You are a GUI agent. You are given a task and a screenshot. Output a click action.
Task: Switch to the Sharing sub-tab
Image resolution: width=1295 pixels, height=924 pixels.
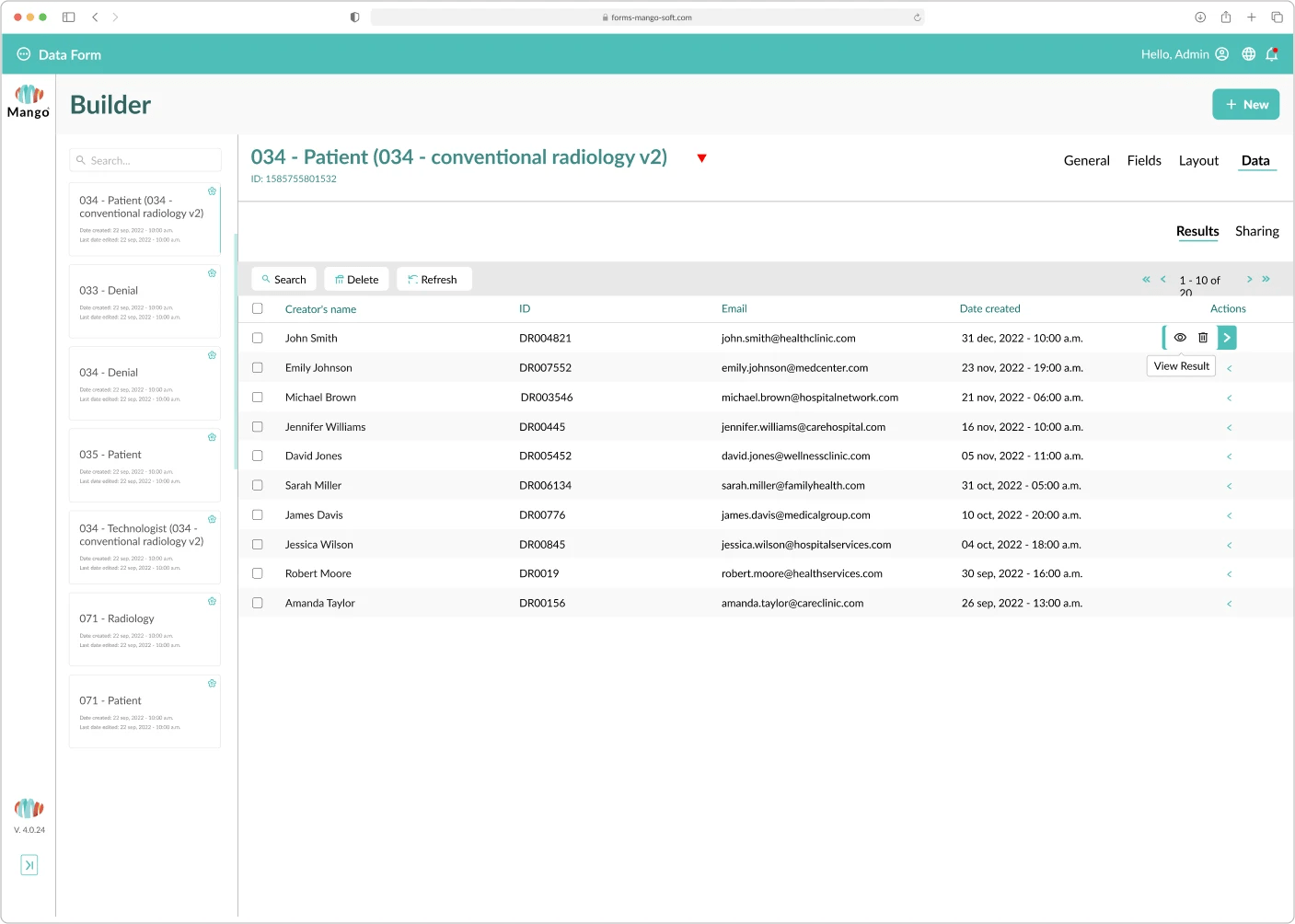tap(1257, 231)
